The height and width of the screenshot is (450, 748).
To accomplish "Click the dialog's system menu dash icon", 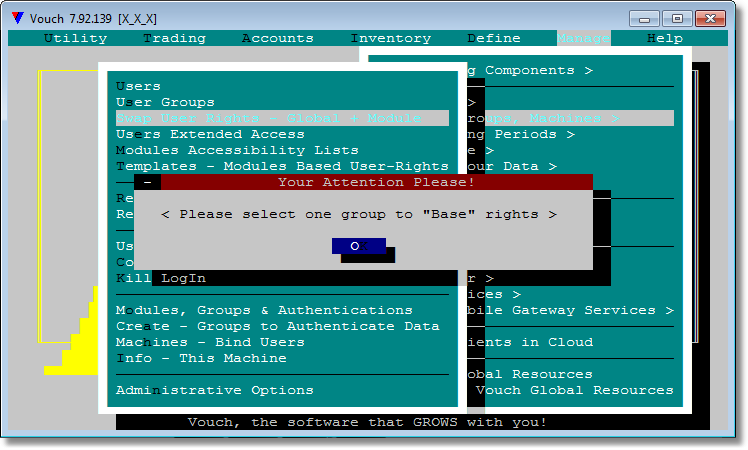I will (x=147, y=182).
